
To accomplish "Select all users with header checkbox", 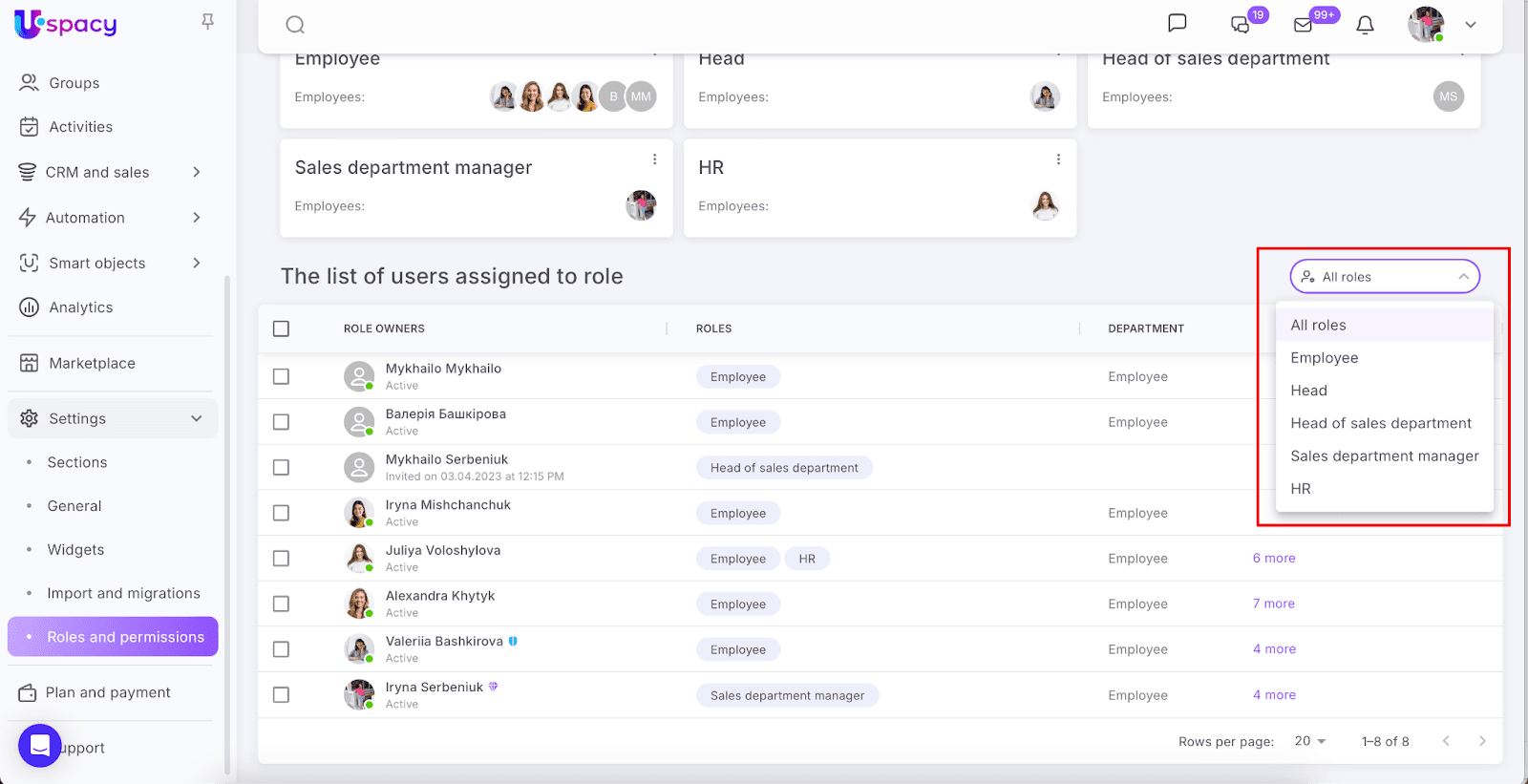I will [x=281, y=328].
